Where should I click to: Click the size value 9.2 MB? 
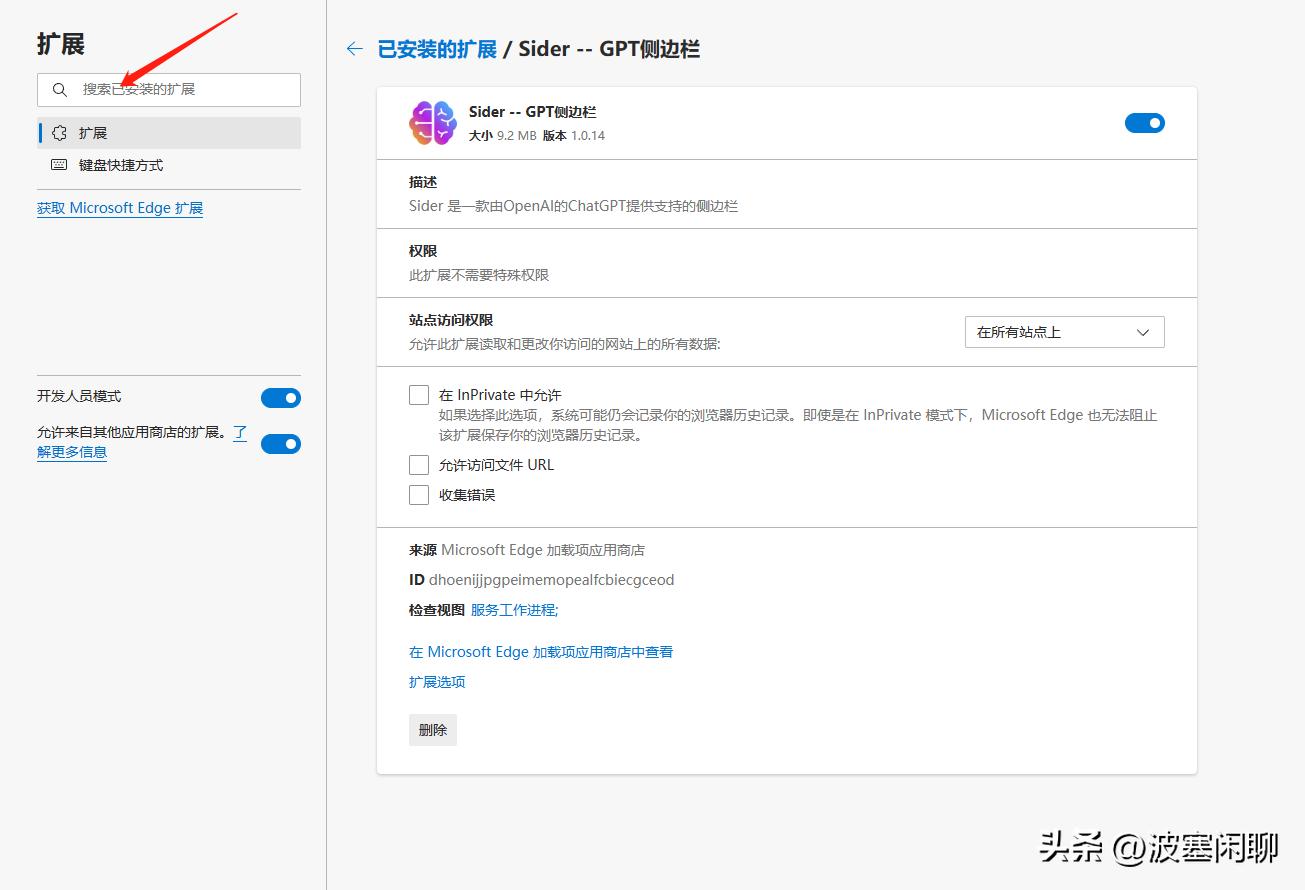click(517, 136)
